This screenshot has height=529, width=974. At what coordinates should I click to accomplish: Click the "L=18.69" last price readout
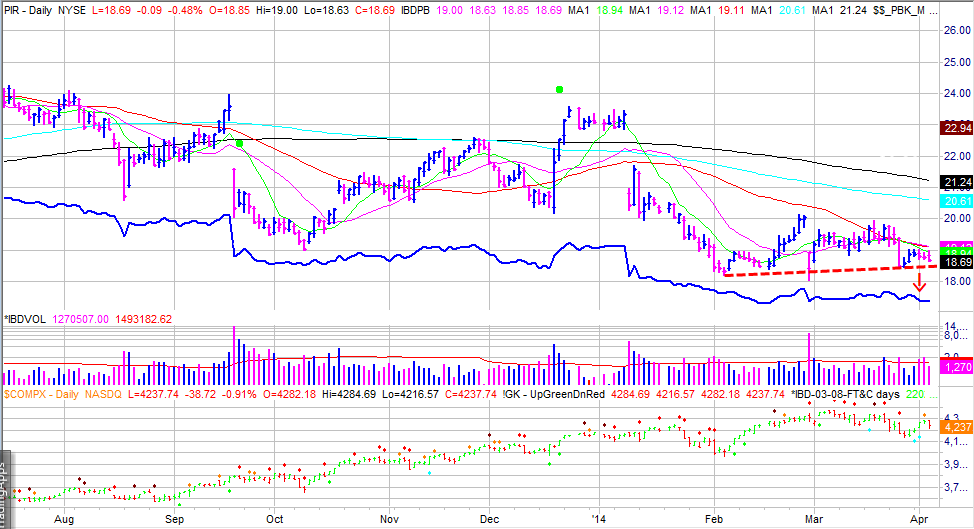pyautogui.click(x=112, y=11)
